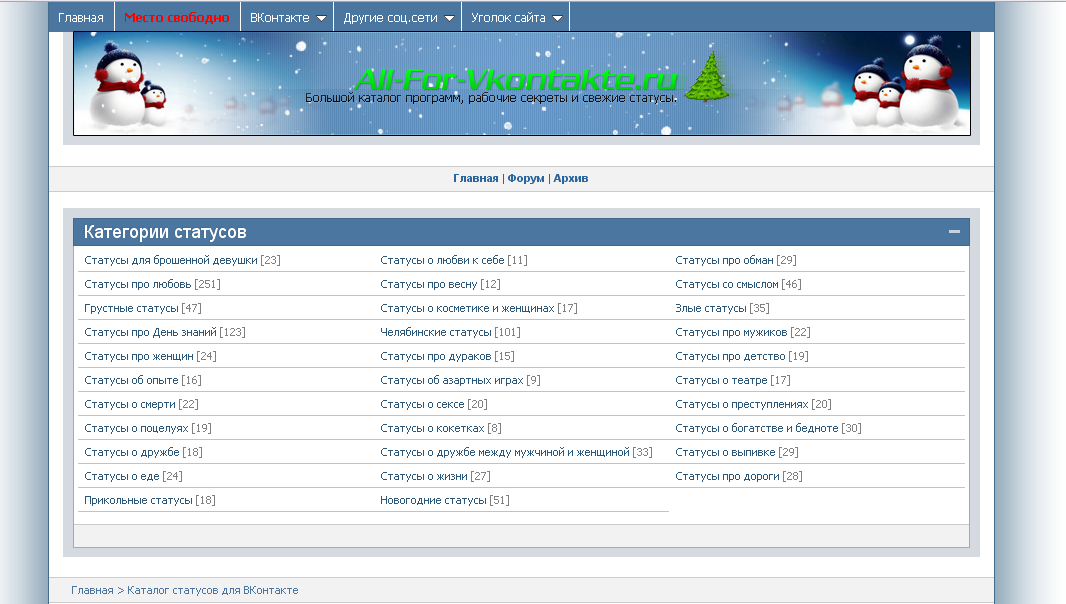Open Статусы о богатстве и бедноте
This screenshot has height=604, width=1066.
(757, 428)
